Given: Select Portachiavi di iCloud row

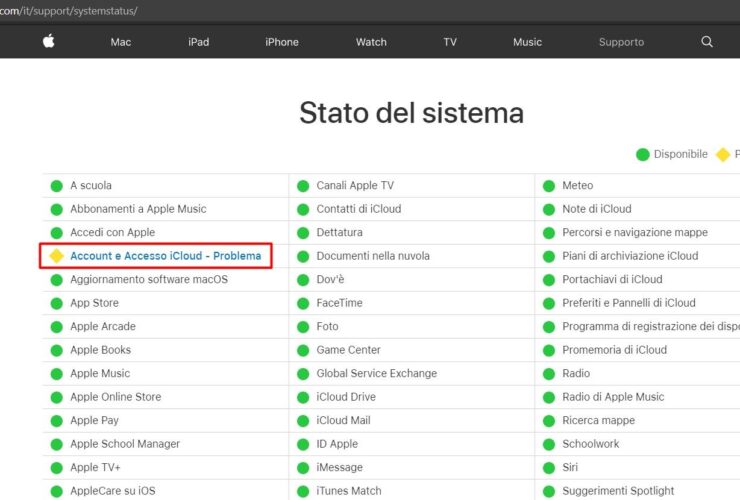Looking at the screenshot, I should click(638, 280).
